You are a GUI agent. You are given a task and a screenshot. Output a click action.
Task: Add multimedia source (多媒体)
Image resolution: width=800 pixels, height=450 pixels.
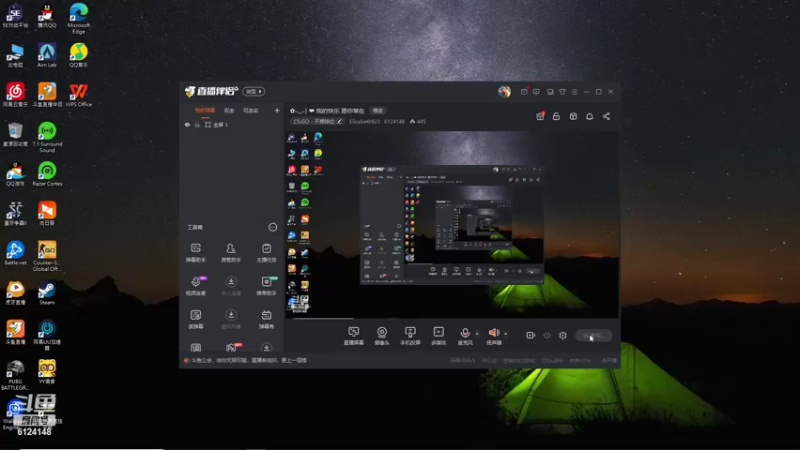(x=438, y=336)
